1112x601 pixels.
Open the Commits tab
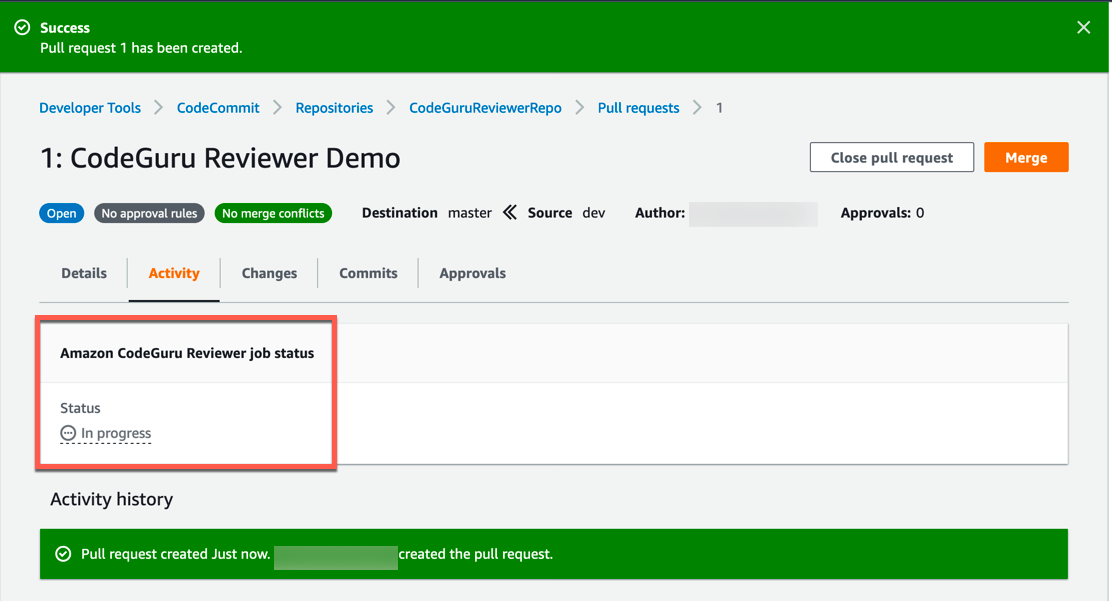tap(368, 272)
